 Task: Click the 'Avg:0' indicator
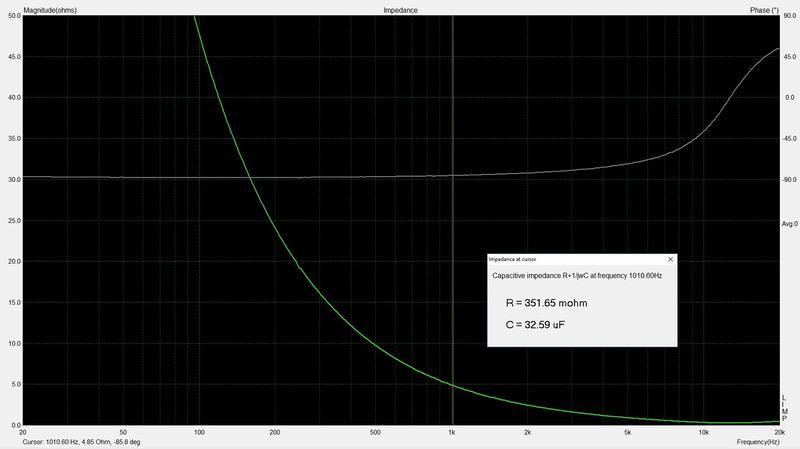pyautogui.click(x=790, y=224)
